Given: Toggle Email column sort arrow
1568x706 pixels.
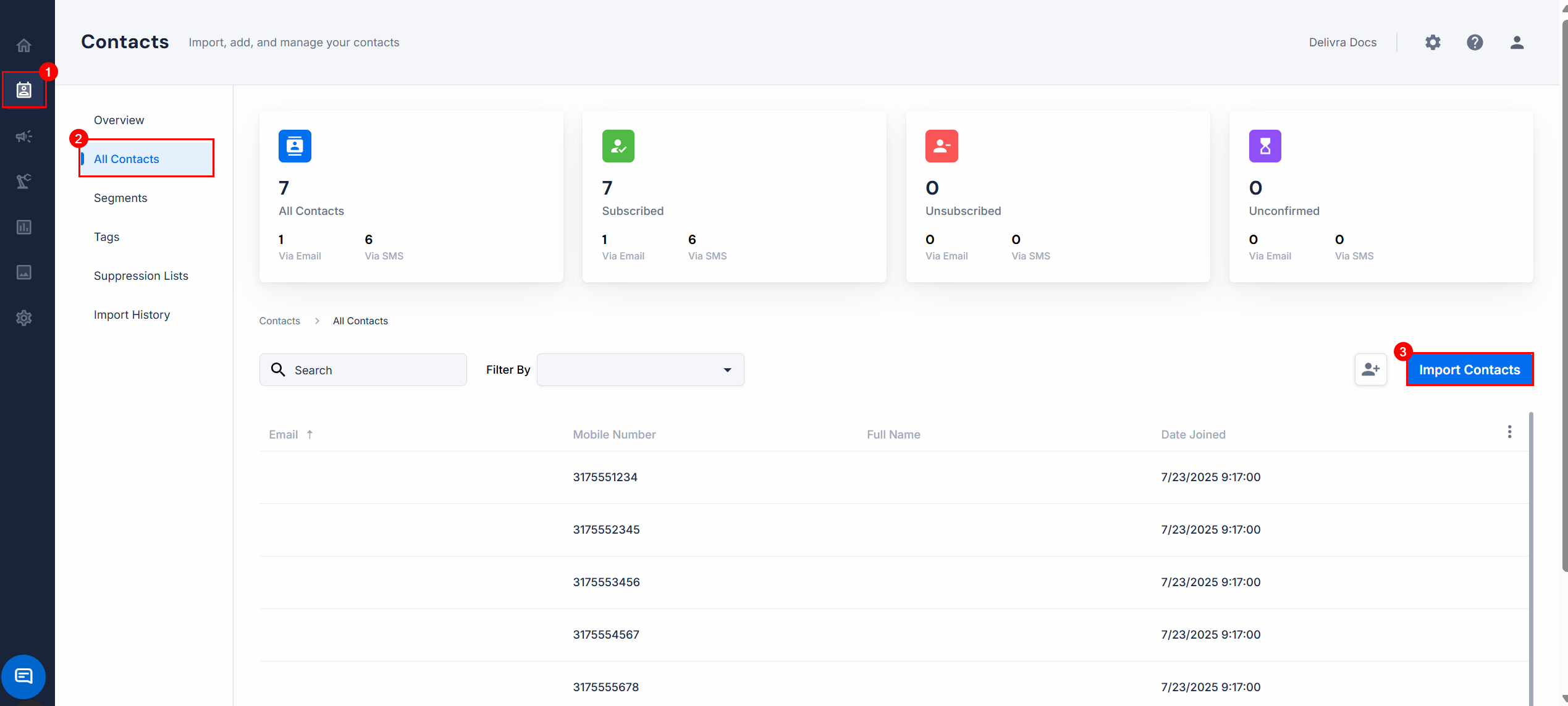Looking at the screenshot, I should tap(310, 434).
